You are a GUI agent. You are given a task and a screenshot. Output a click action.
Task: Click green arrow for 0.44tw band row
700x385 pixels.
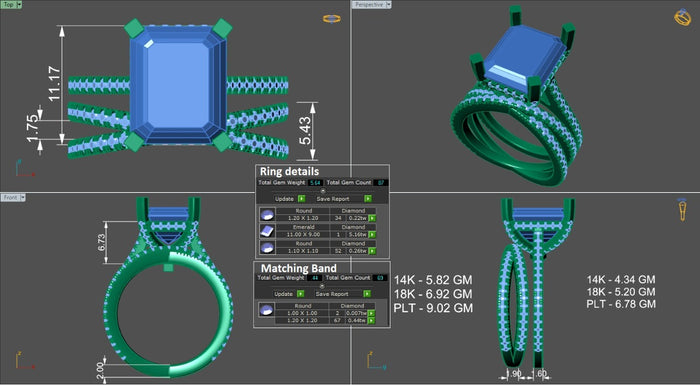(x=371, y=320)
